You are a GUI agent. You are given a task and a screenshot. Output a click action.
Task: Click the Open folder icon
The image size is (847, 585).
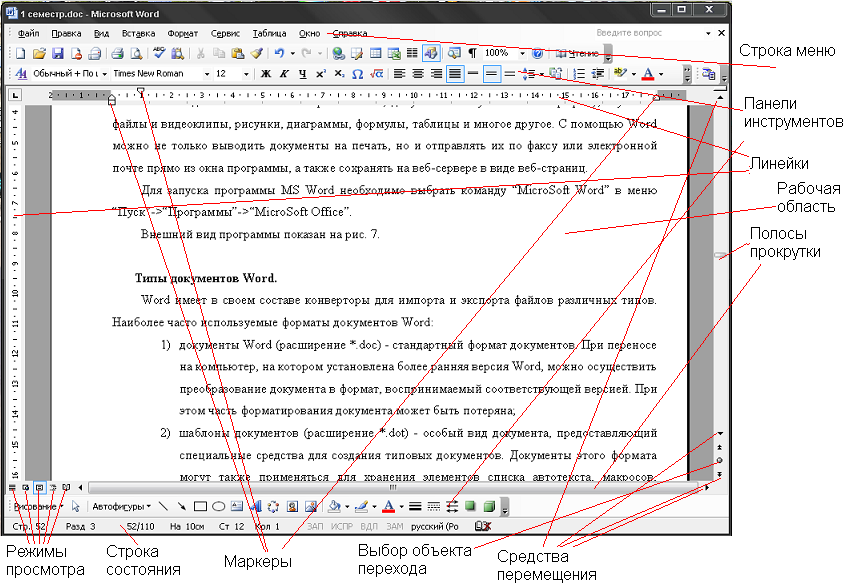tap(39, 53)
